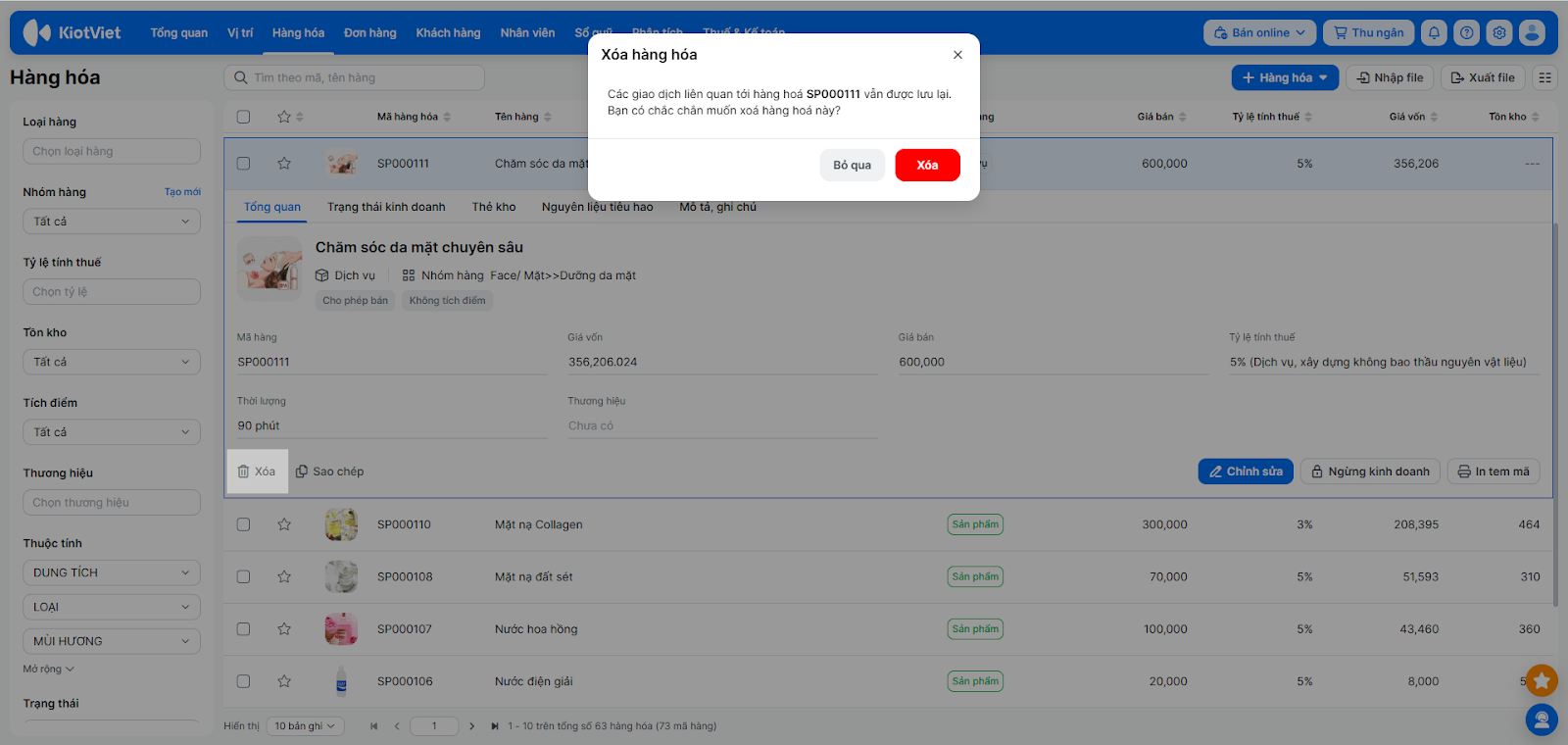The image size is (1568, 745).
Task: Open Tích điểm Tất cả dropdown
Action: coord(112,432)
